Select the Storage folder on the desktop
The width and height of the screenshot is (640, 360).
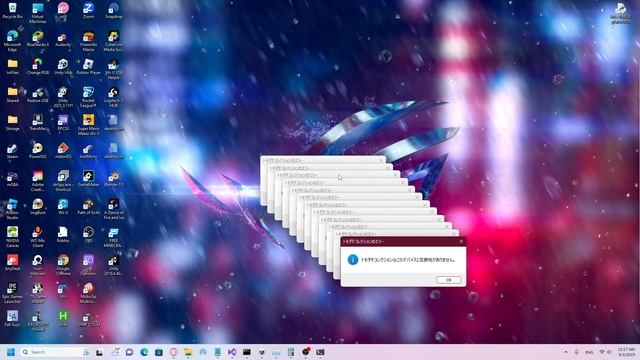12,122
